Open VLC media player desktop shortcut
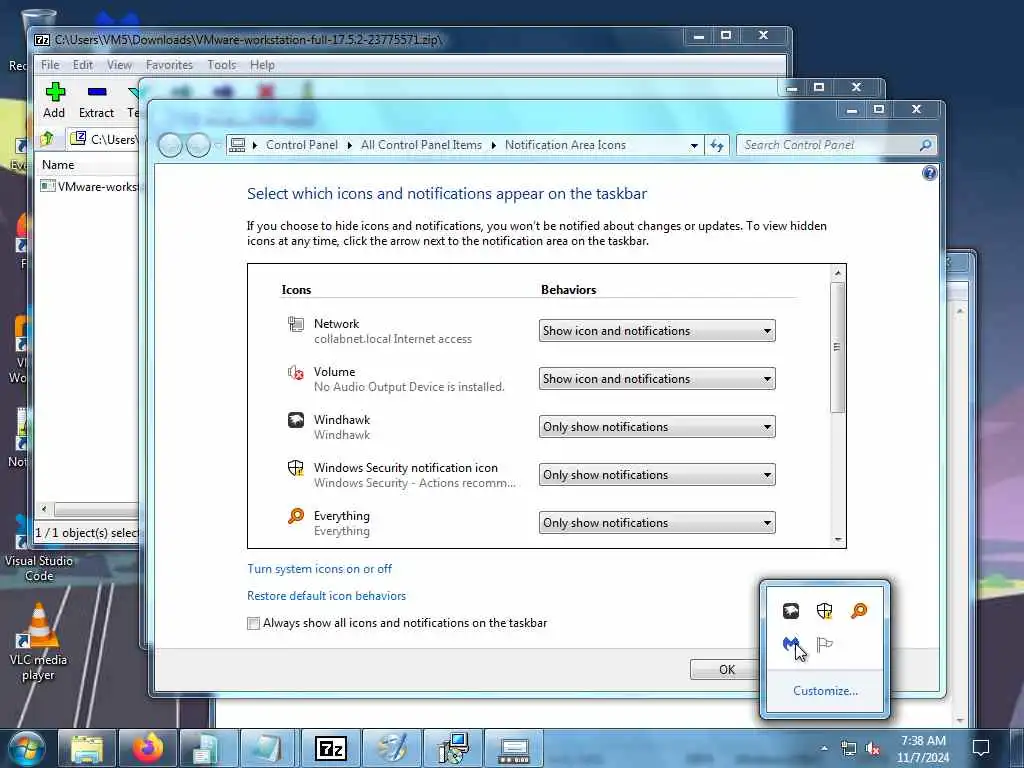The height and width of the screenshot is (768, 1024). click(x=39, y=643)
